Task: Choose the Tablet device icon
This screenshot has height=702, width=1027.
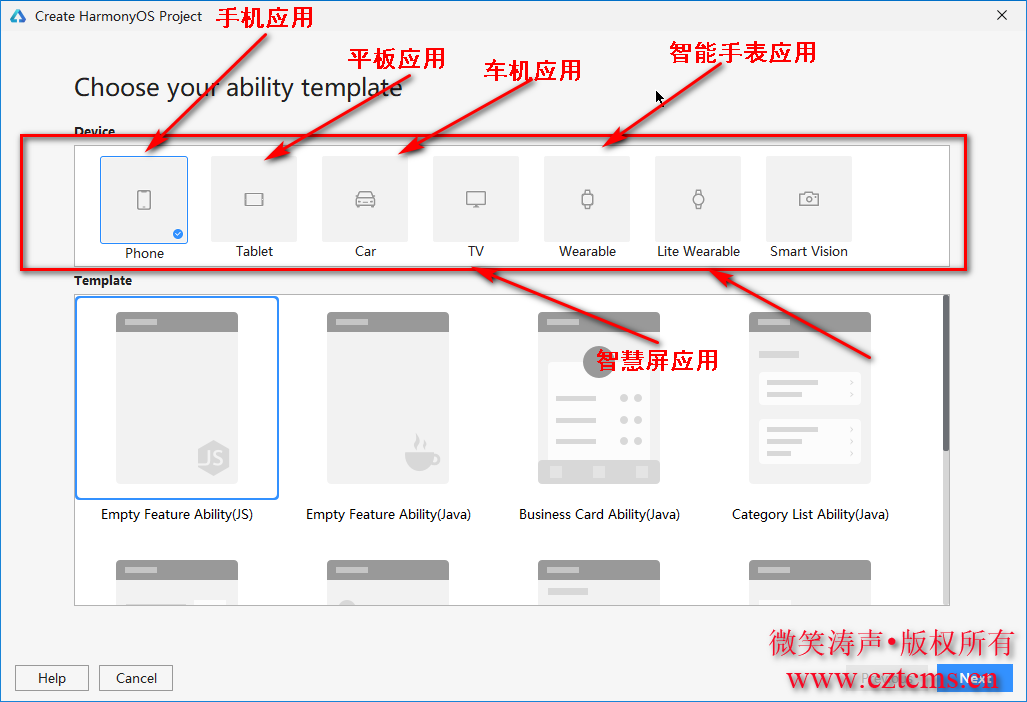Action: click(254, 199)
